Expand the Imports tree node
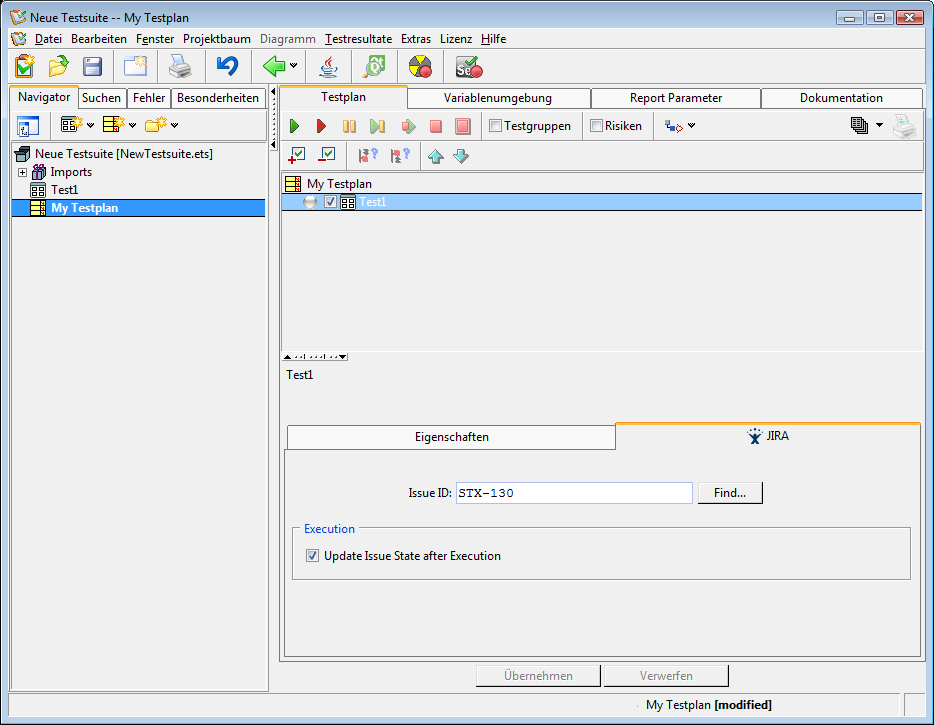This screenshot has width=934, height=725. 23,172
